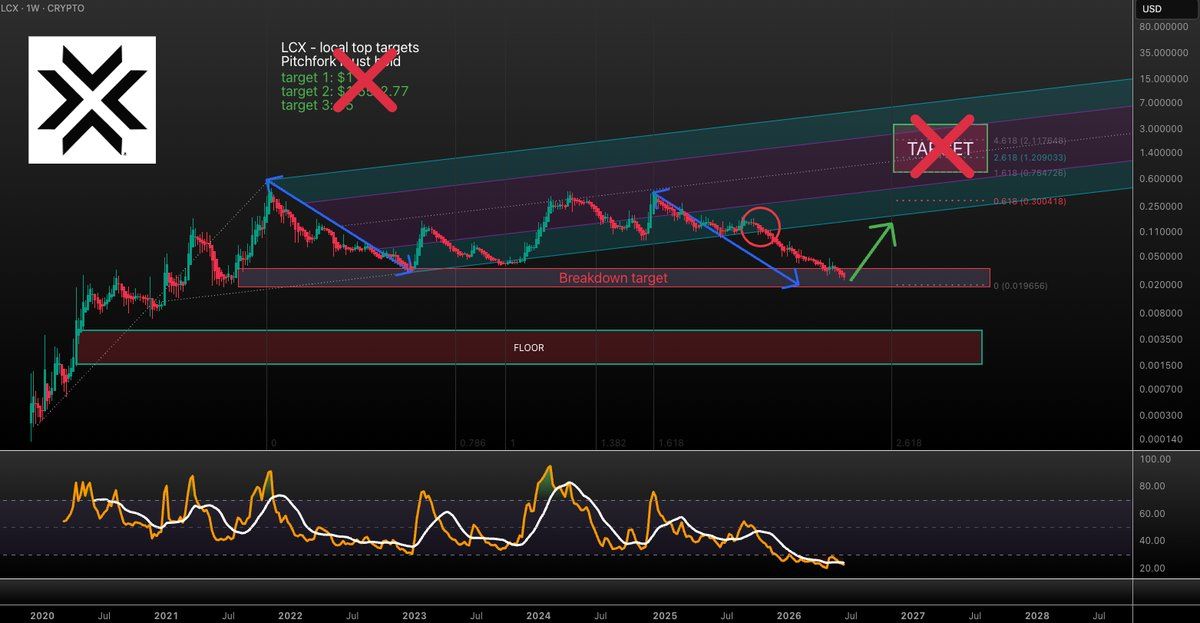Viewport: 1200px width, 623px height.
Task: Click Fib level label 0.618 (0.300418)
Action: click(x=1029, y=202)
